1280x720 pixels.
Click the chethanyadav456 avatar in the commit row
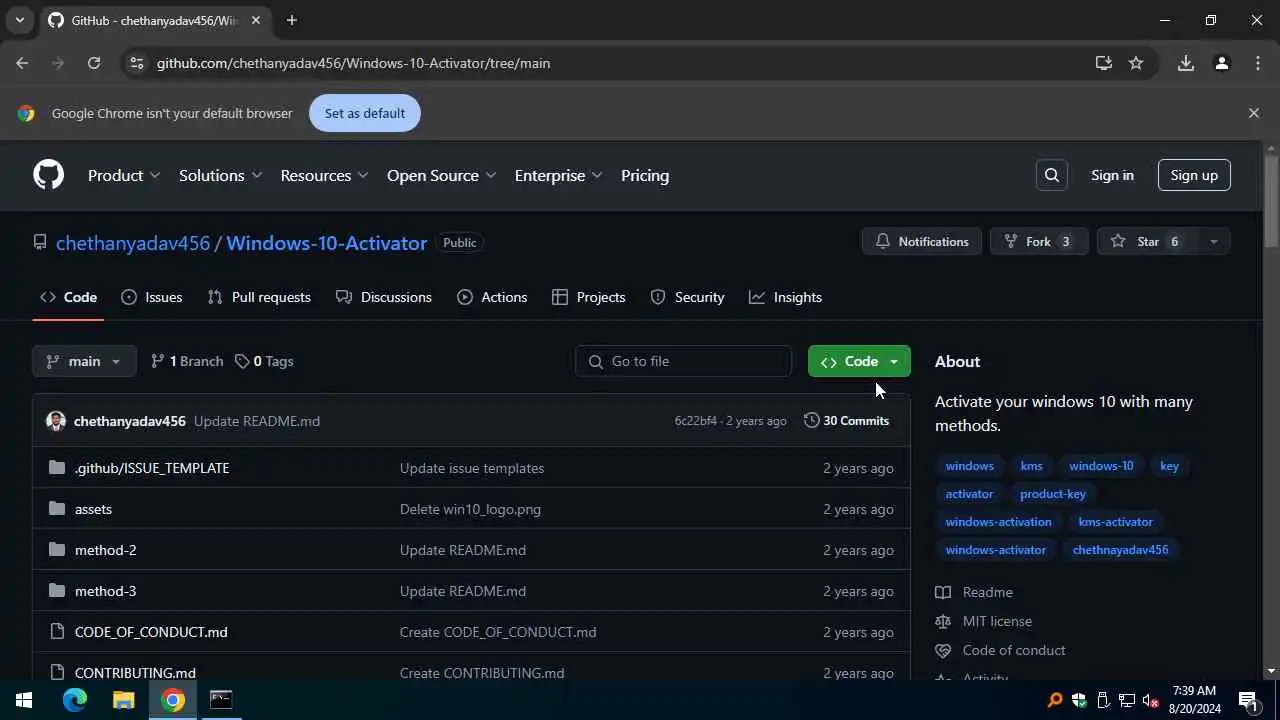(x=56, y=421)
